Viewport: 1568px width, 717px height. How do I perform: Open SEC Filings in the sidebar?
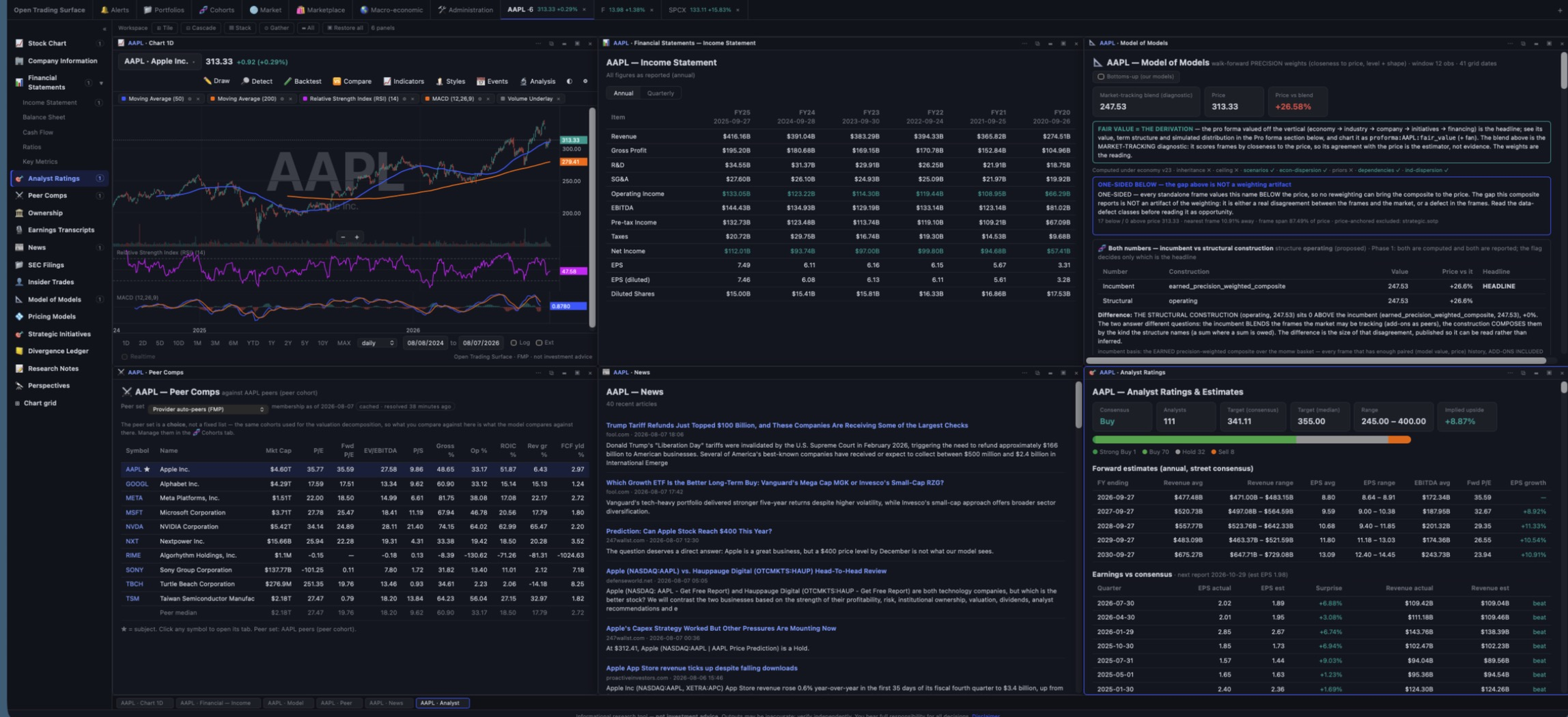[x=46, y=265]
